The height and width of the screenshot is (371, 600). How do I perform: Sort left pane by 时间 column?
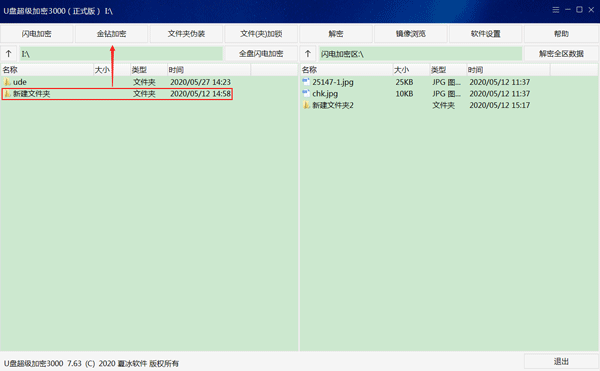(x=209, y=70)
